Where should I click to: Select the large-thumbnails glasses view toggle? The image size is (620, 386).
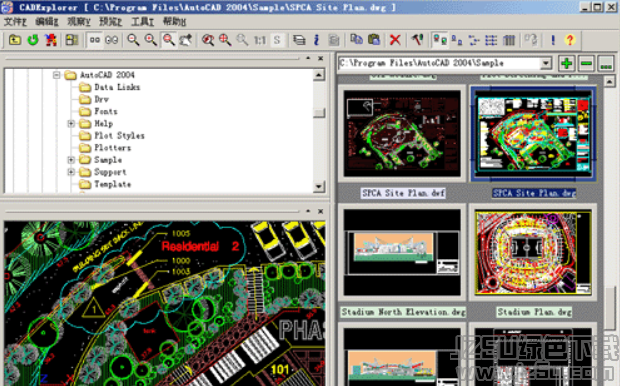(112, 40)
